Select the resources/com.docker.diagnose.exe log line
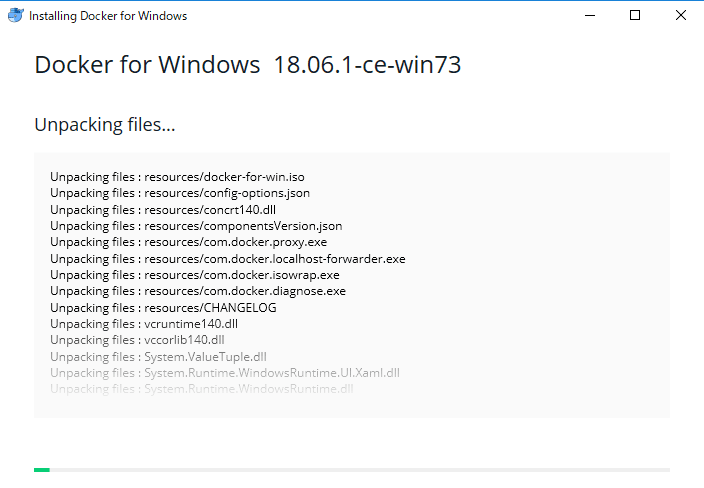The image size is (704, 488). point(198,291)
